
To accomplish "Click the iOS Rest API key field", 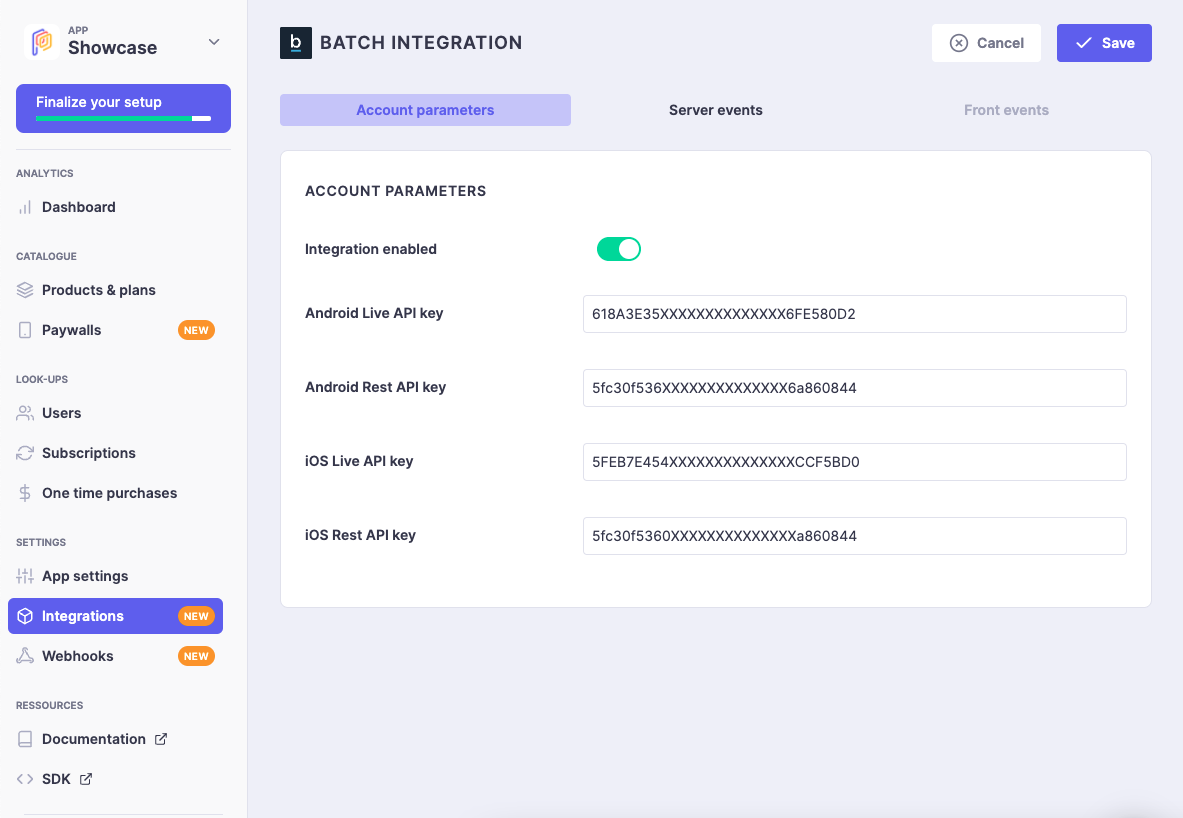I will (855, 536).
